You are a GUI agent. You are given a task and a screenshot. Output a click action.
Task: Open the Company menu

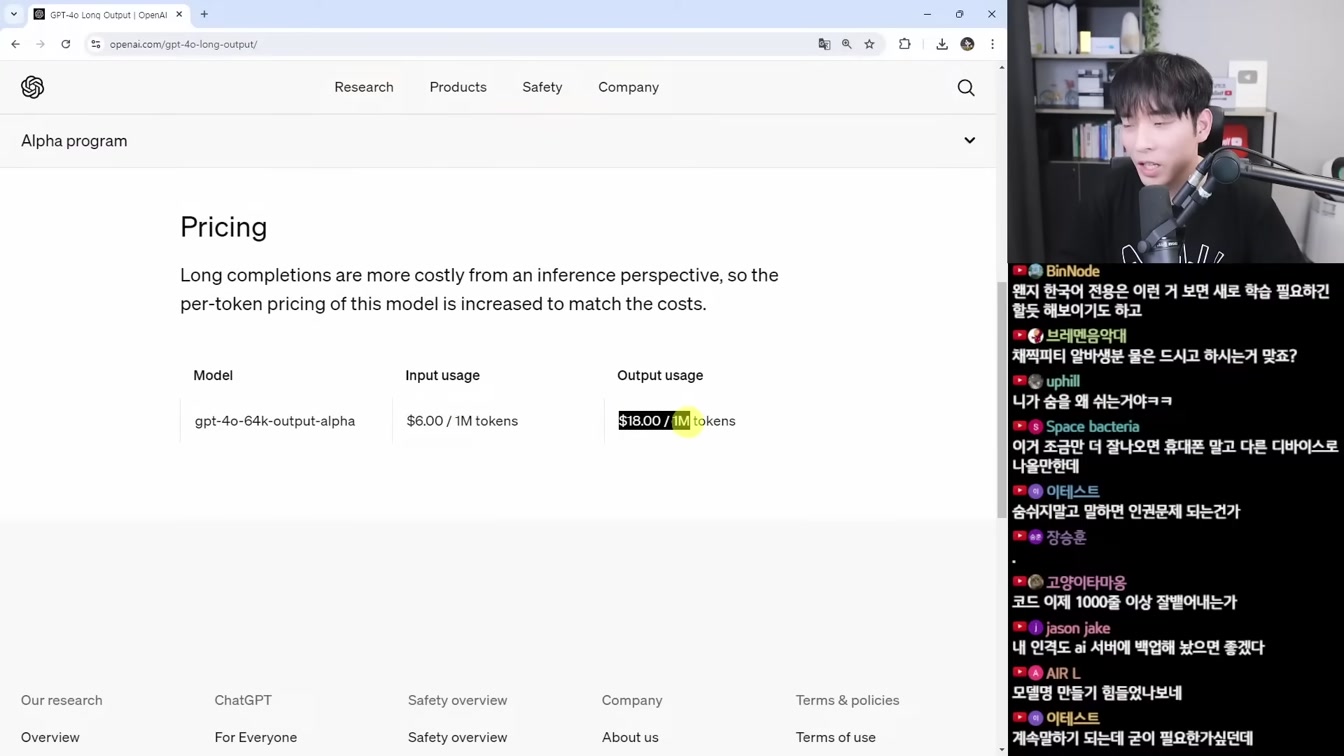coord(628,87)
